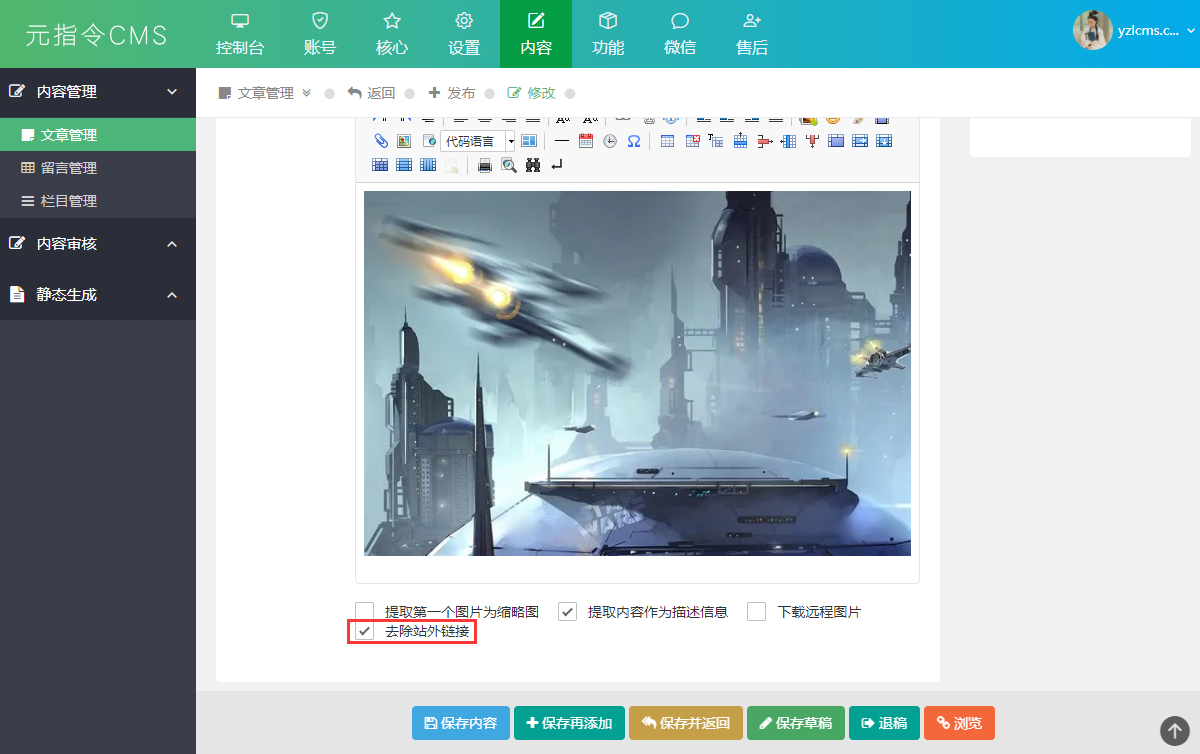Insert the date using the calendar icon
This screenshot has height=754, width=1200.
[x=586, y=141]
